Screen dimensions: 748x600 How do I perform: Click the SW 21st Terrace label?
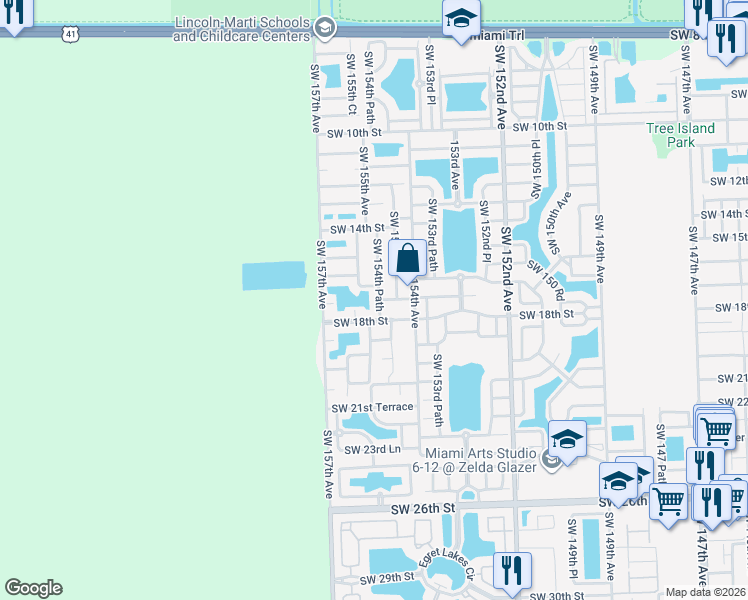[372, 408]
